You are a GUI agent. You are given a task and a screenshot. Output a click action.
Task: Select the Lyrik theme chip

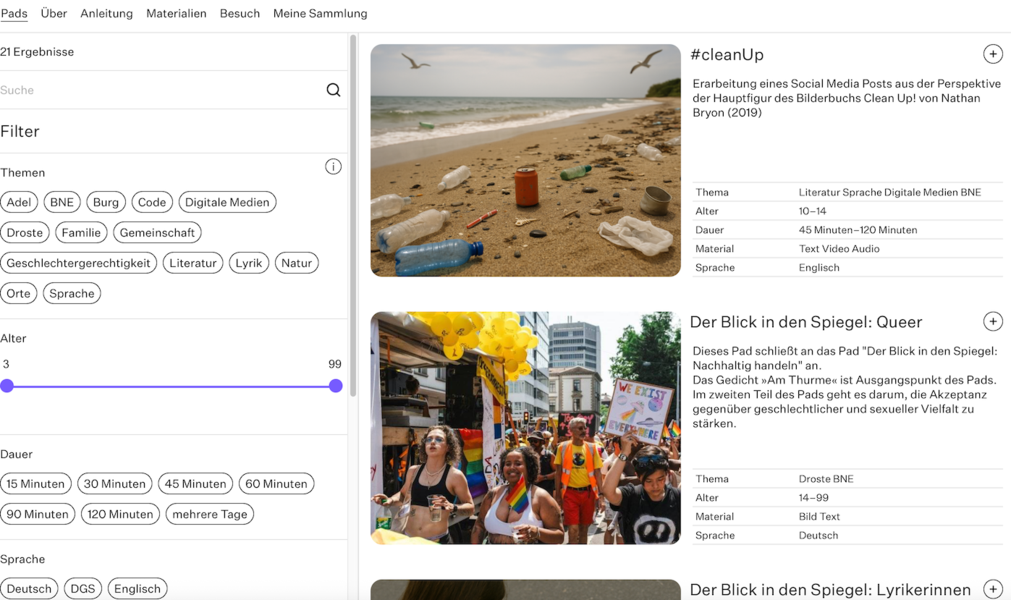[x=249, y=263]
